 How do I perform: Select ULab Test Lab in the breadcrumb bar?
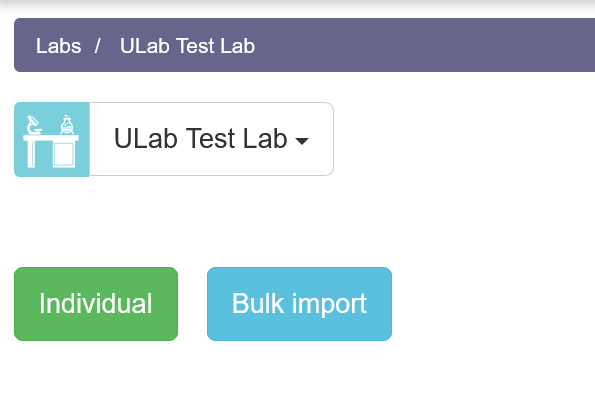[187, 46]
